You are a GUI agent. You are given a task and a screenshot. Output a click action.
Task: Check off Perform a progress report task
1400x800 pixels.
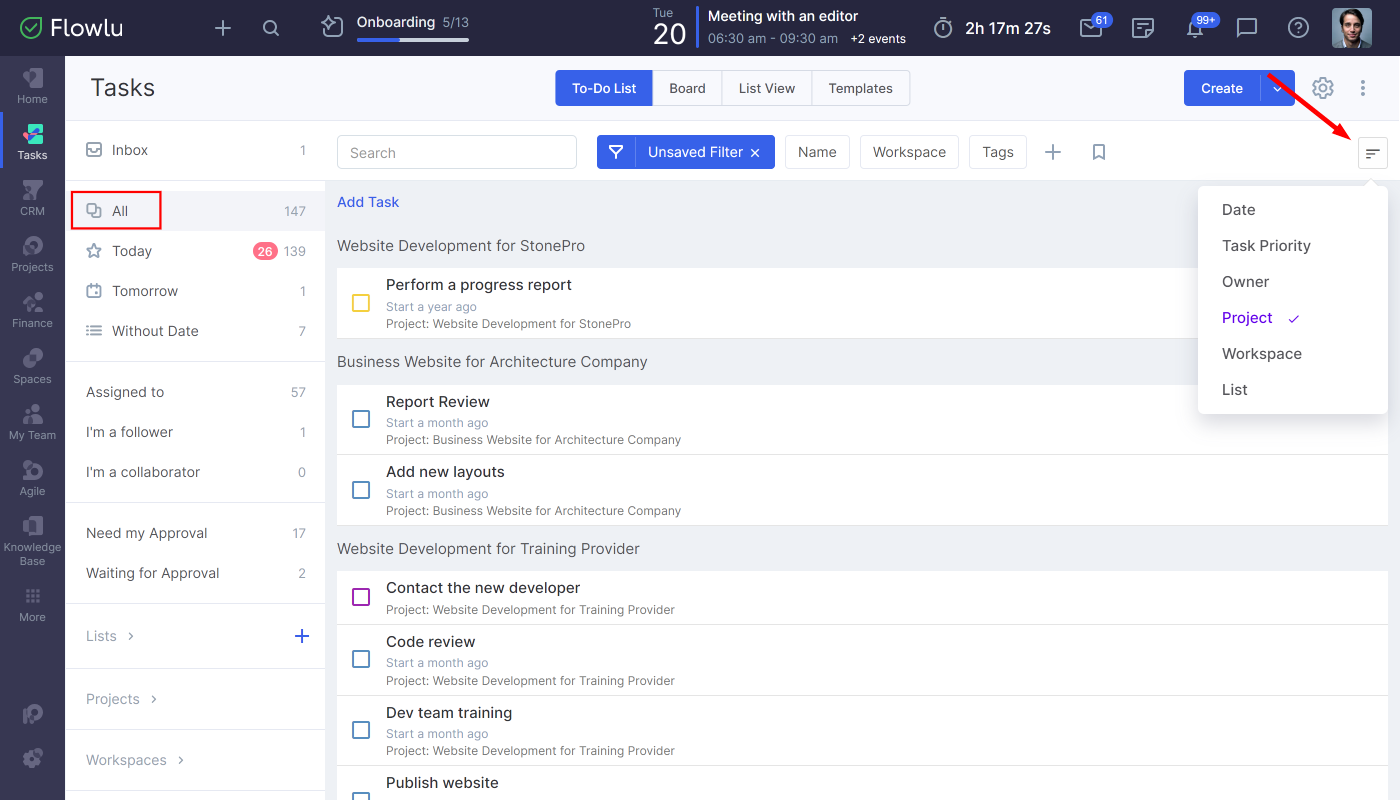(x=361, y=303)
